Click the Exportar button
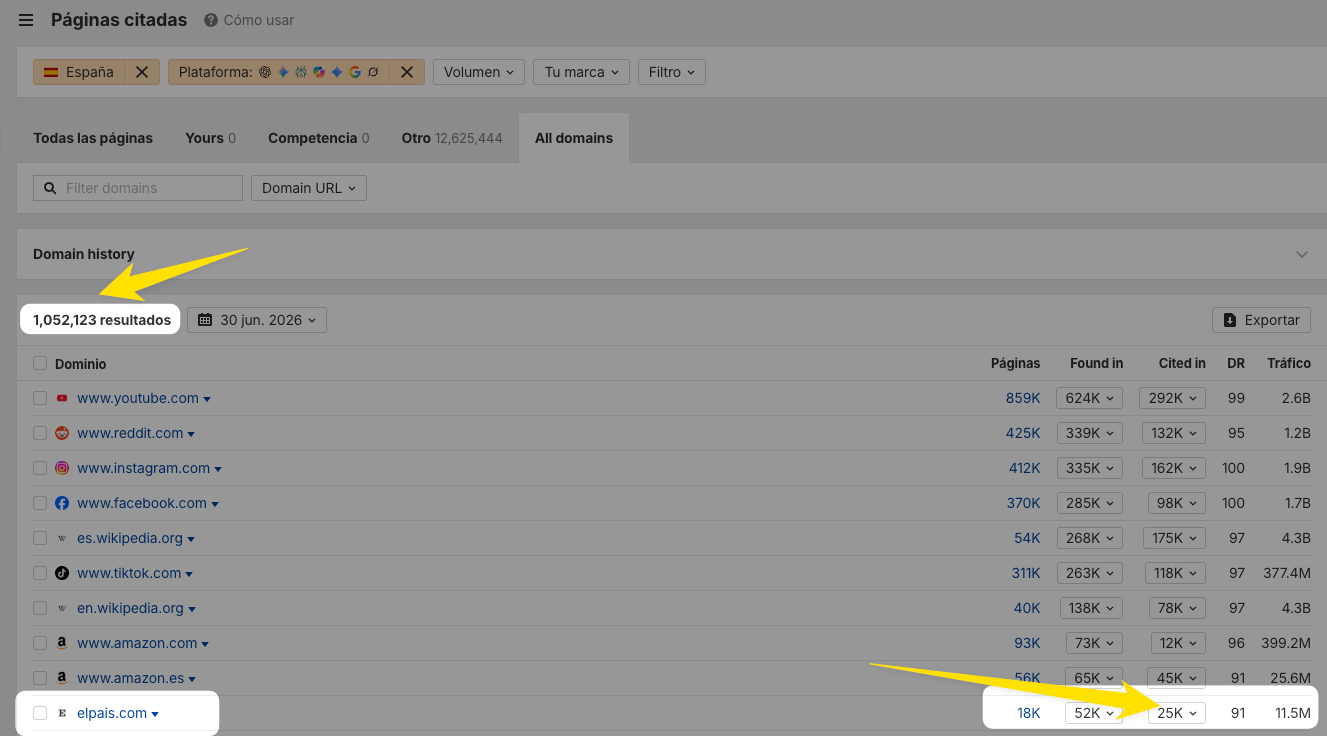 point(1261,320)
